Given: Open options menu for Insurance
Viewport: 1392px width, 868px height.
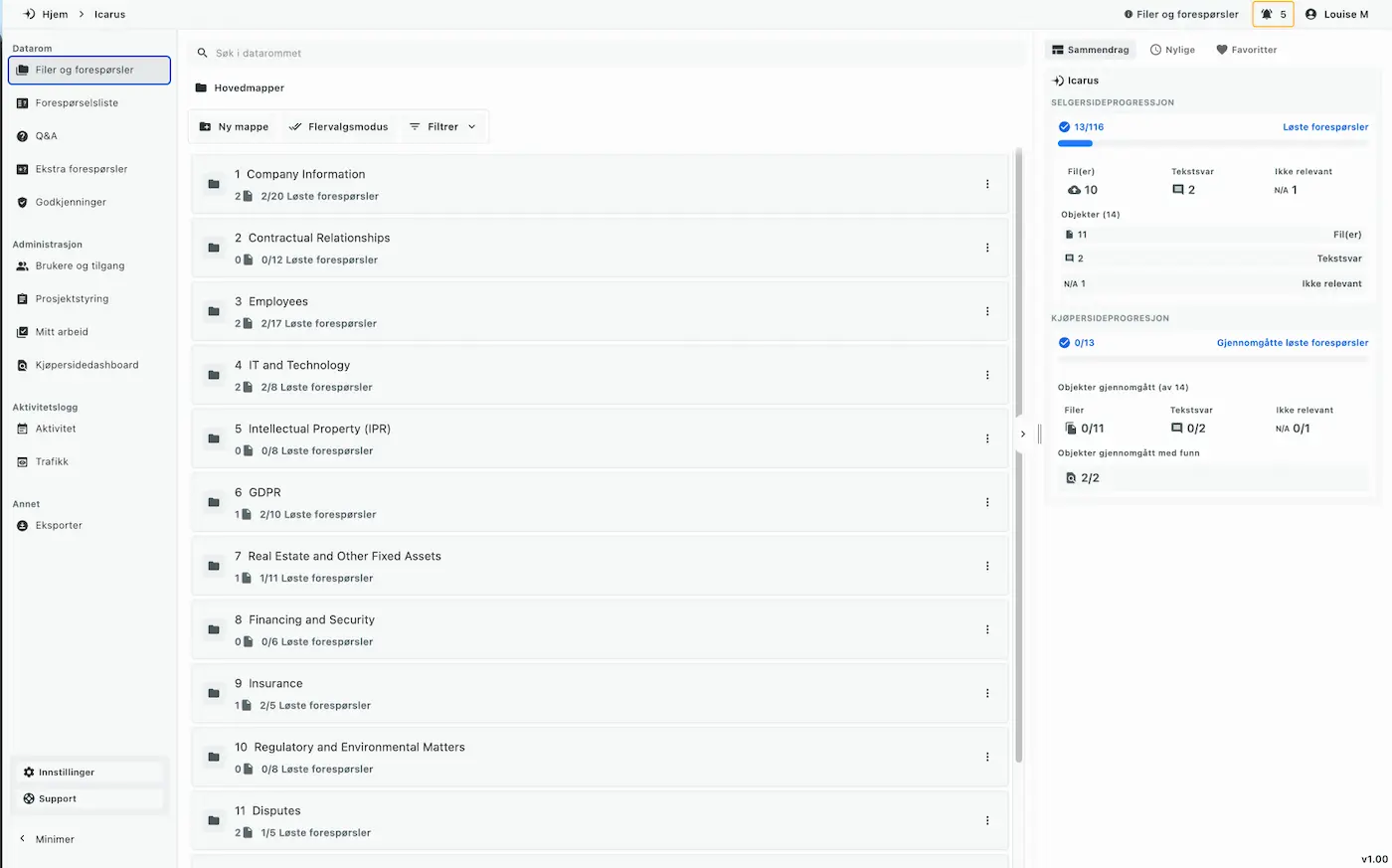Looking at the screenshot, I should click(987, 693).
